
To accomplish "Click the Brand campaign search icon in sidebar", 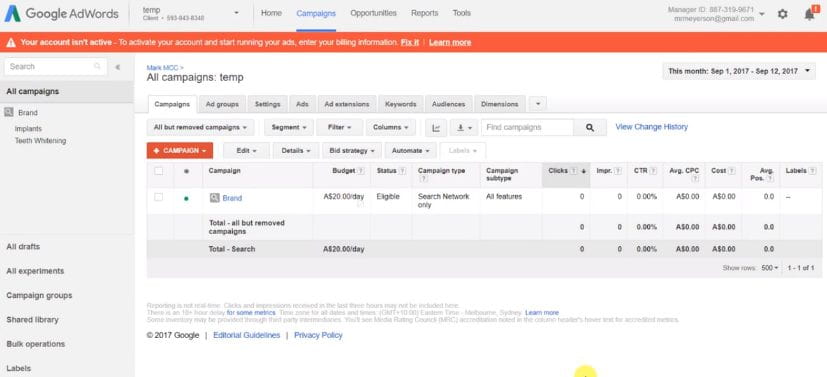I will tap(8, 112).
